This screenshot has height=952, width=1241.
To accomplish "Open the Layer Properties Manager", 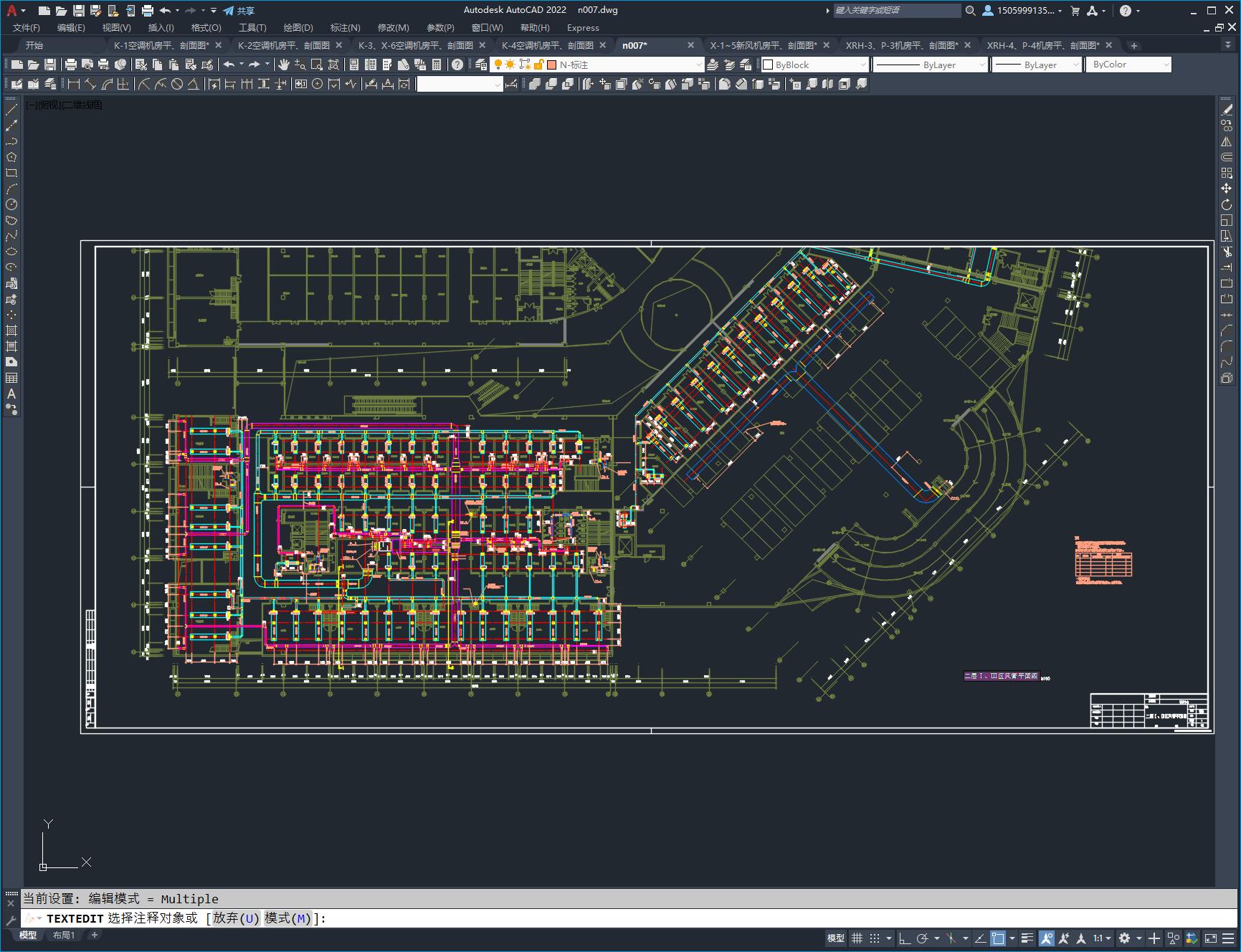I will click(x=481, y=65).
